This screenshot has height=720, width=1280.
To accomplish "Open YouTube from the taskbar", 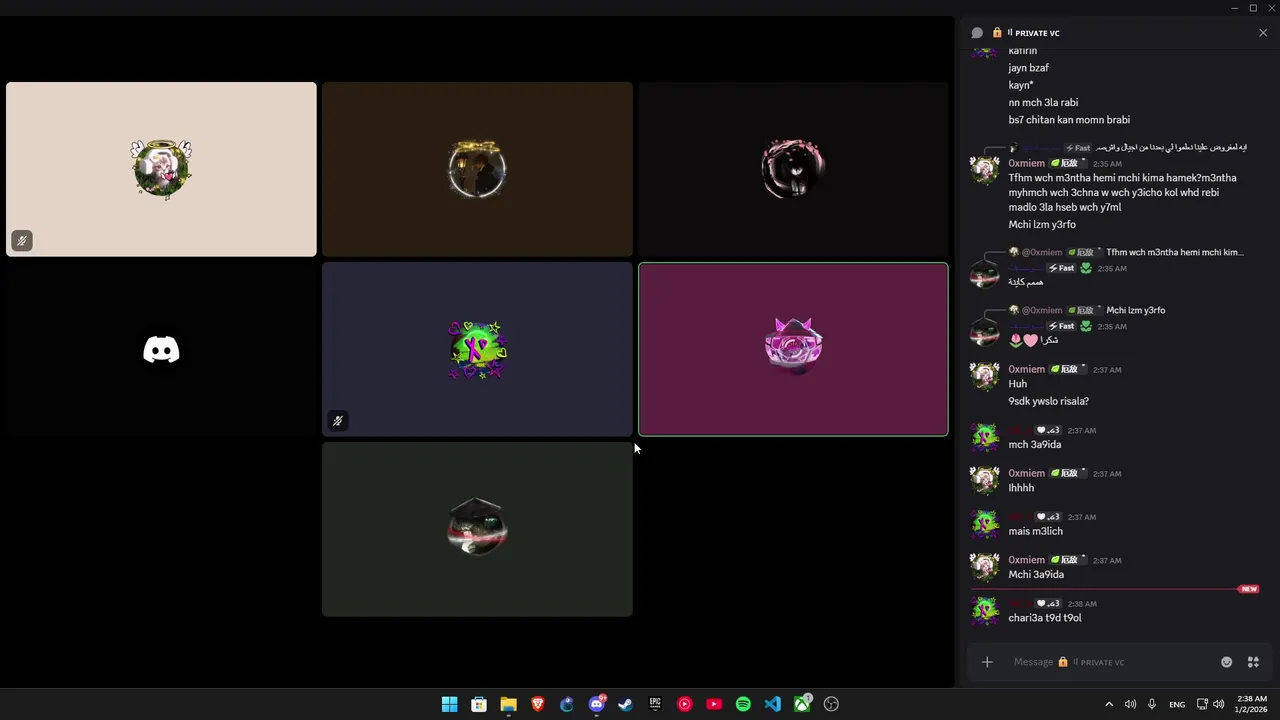I will (x=714, y=704).
